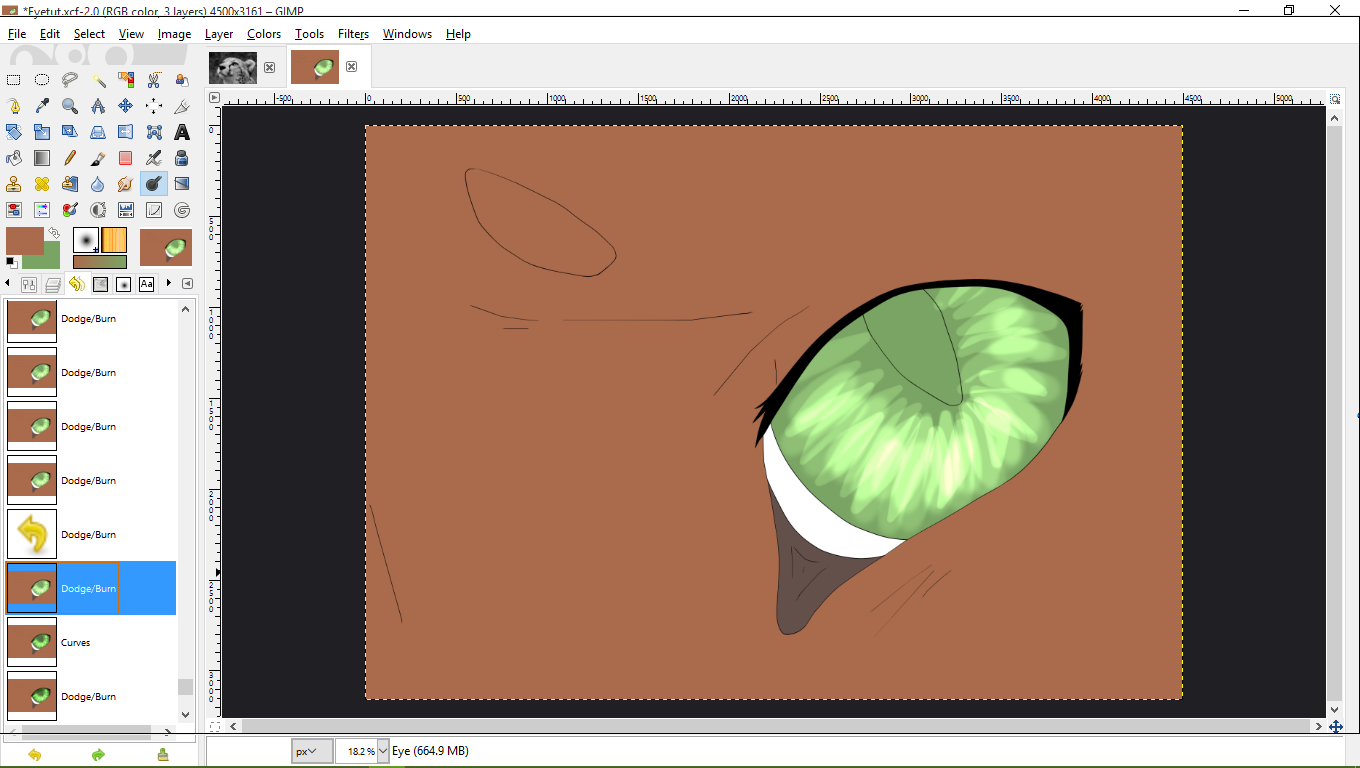Image resolution: width=1360 pixels, height=768 pixels.
Task: Swap foreground and background colors
Action: pos(54,232)
